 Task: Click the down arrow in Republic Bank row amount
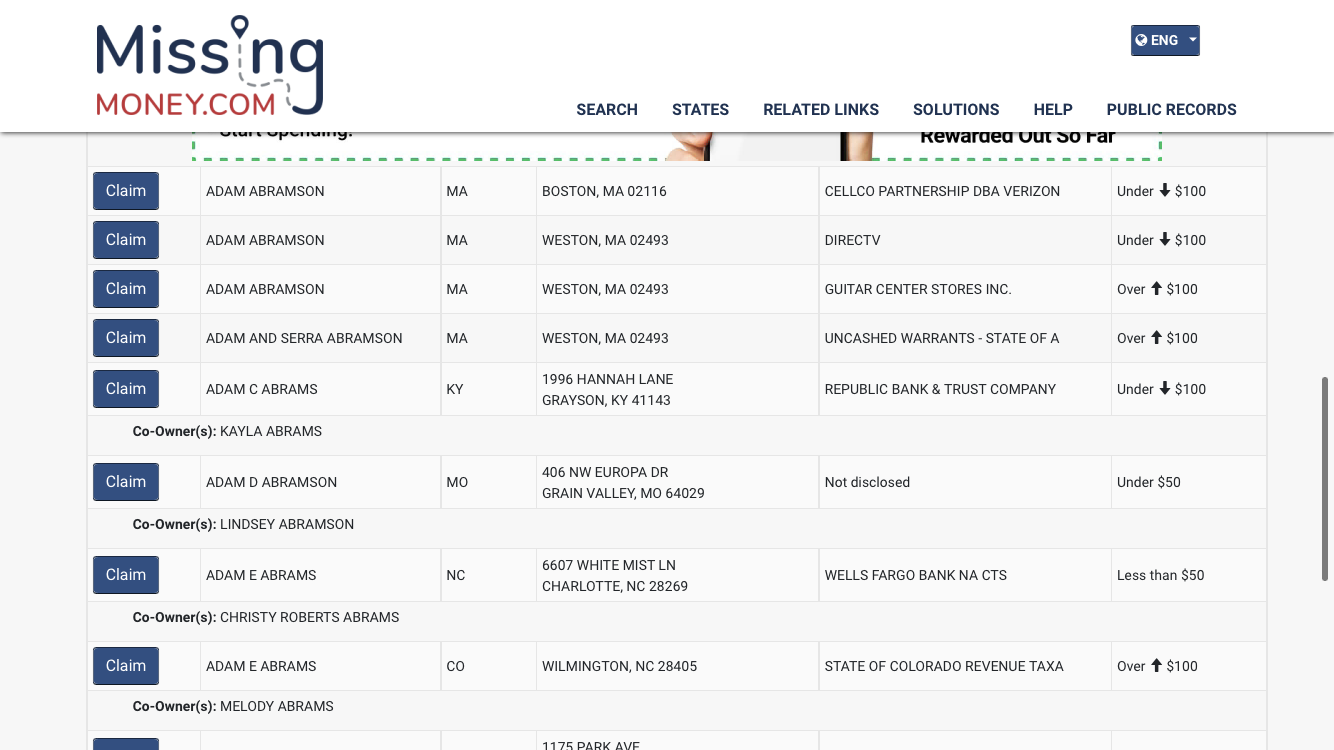(x=1164, y=388)
